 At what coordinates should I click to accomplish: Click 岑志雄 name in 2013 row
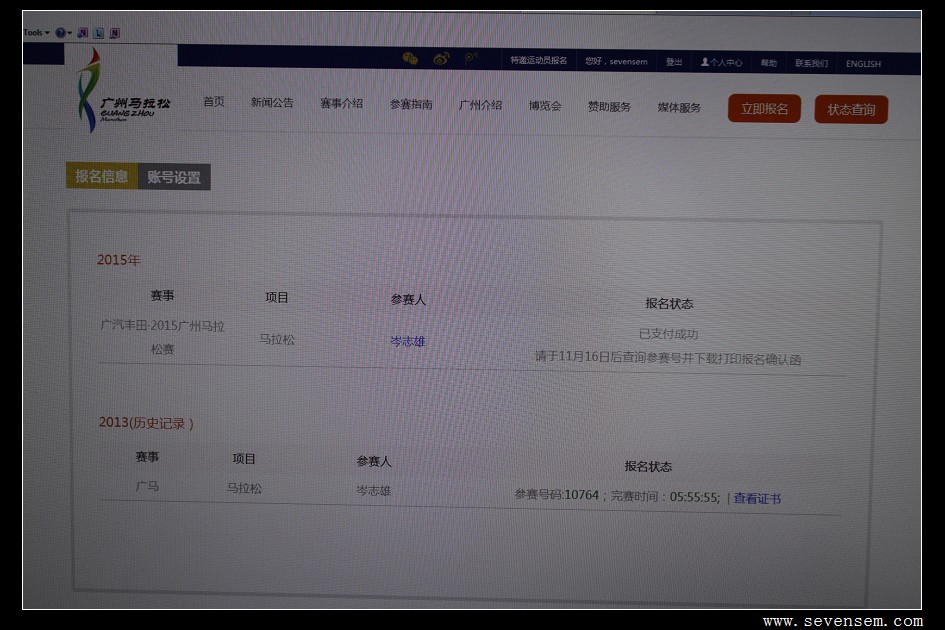374,491
